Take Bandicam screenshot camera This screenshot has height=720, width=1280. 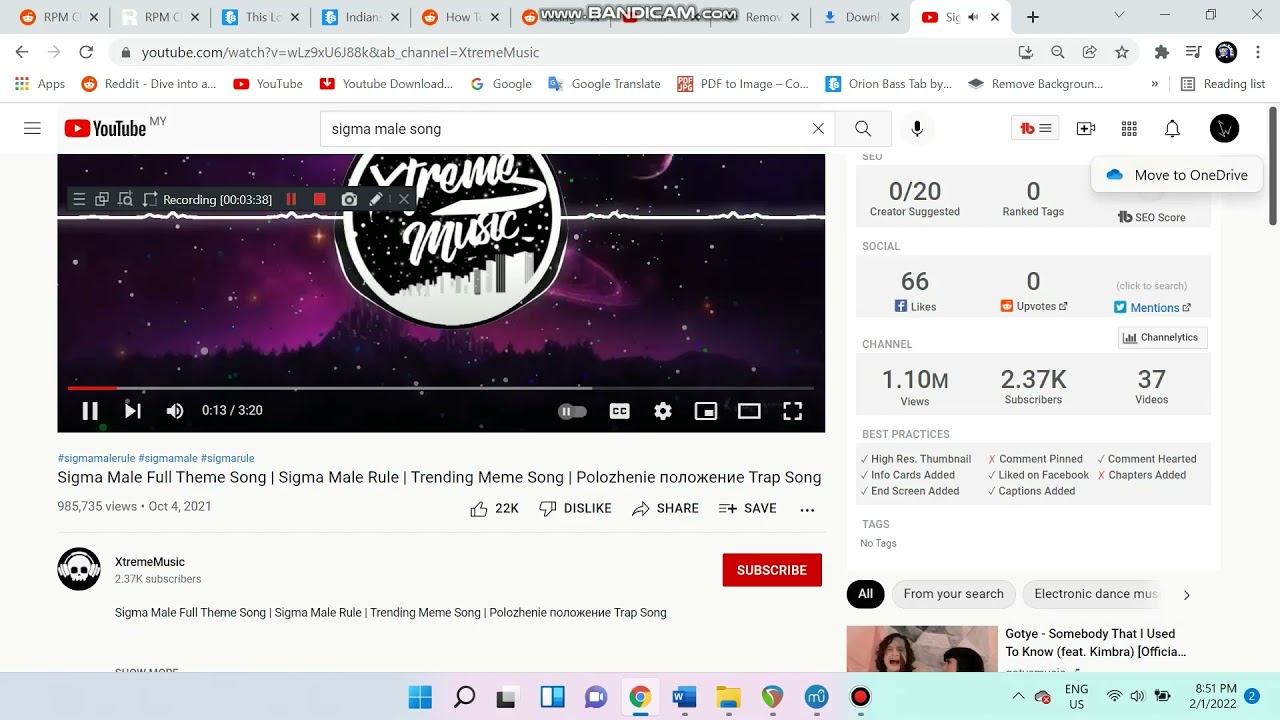tap(349, 199)
